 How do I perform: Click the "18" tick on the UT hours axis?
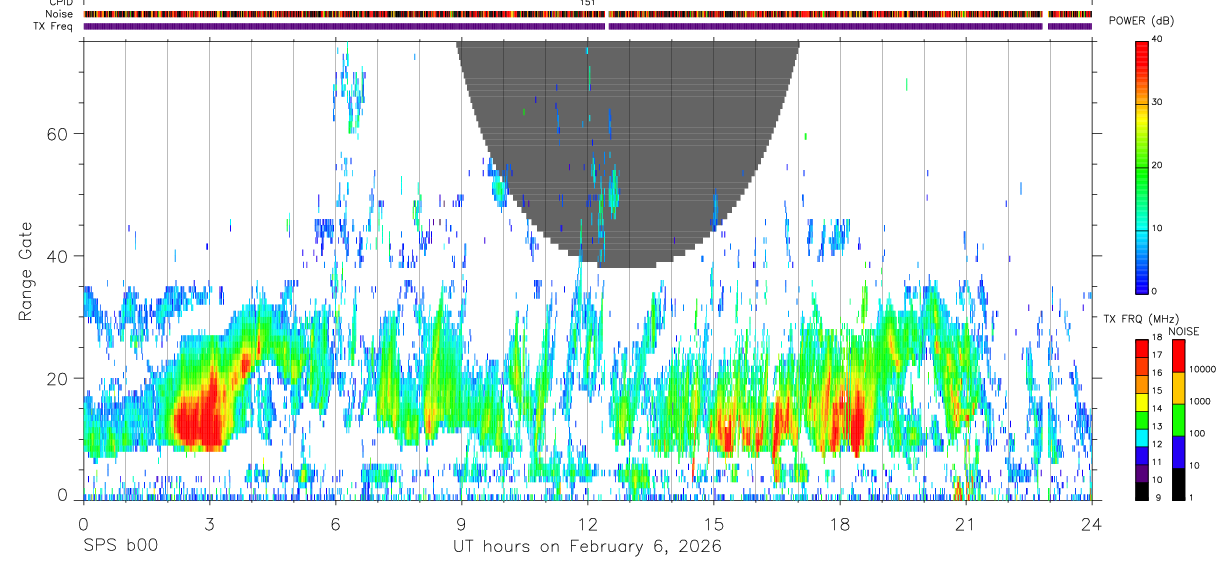pyautogui.click(x=840, y=523)
